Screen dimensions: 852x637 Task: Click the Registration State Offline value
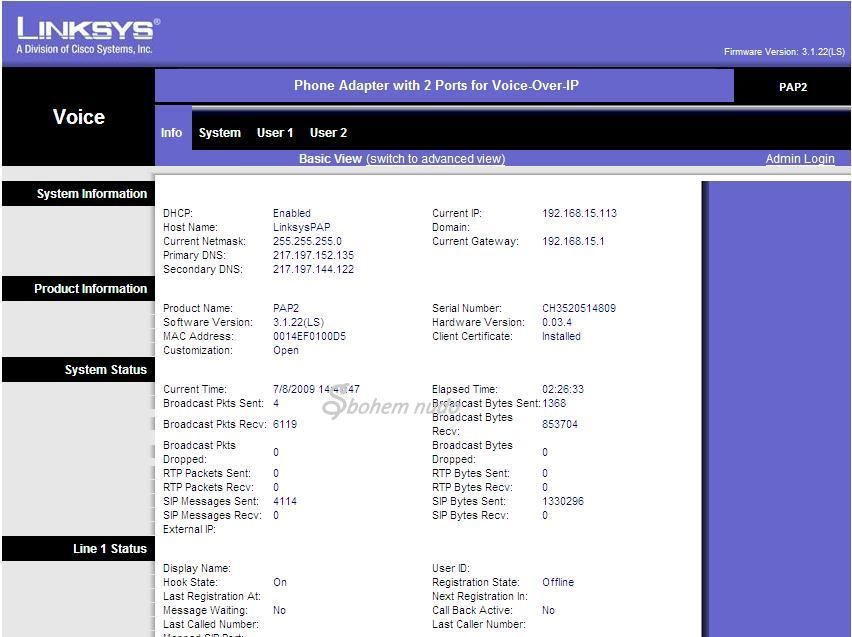click(x=557, y=582)
